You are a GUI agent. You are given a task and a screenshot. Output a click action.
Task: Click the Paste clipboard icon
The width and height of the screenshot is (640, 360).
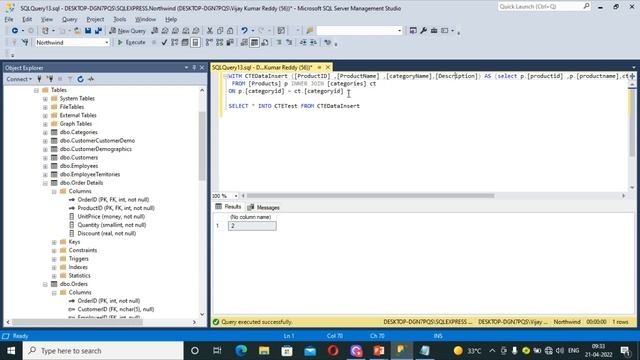[230, 31]
